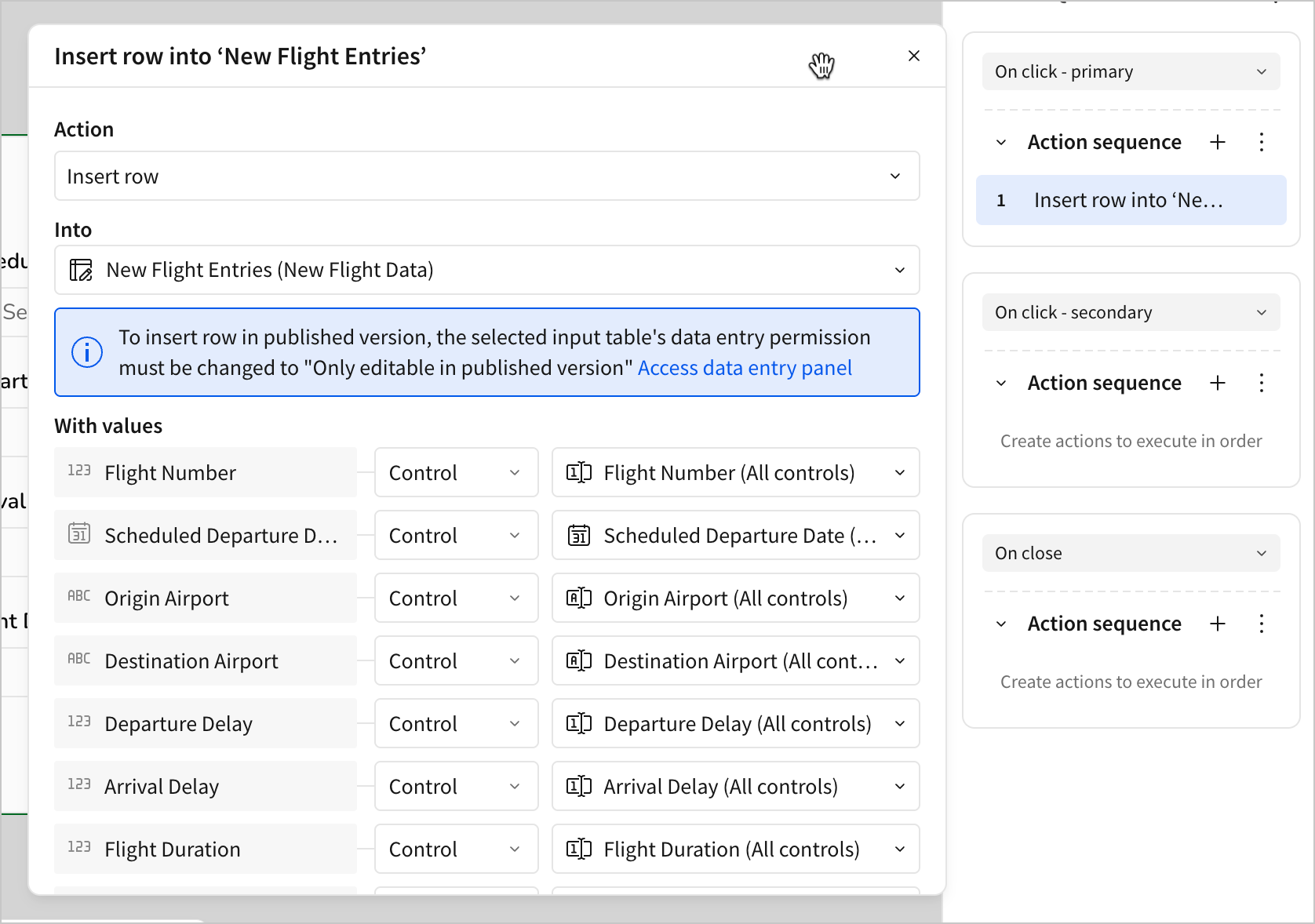Open three-dot menu for On click - secondary sequence
The image size is (1315, 924).
point(1261,383)
